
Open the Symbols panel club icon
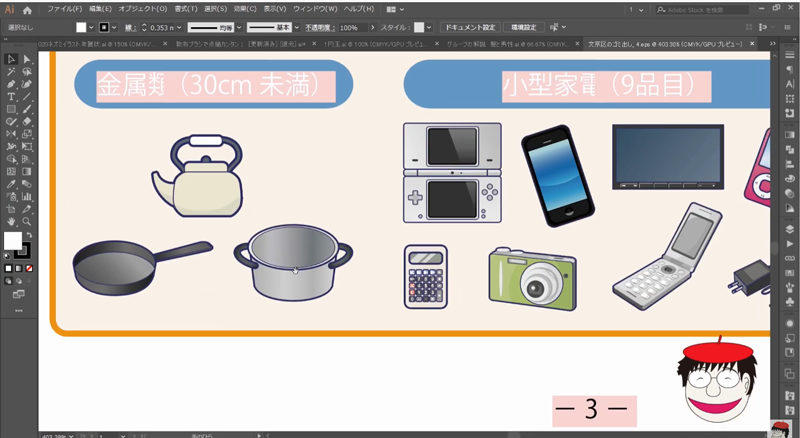790,302
